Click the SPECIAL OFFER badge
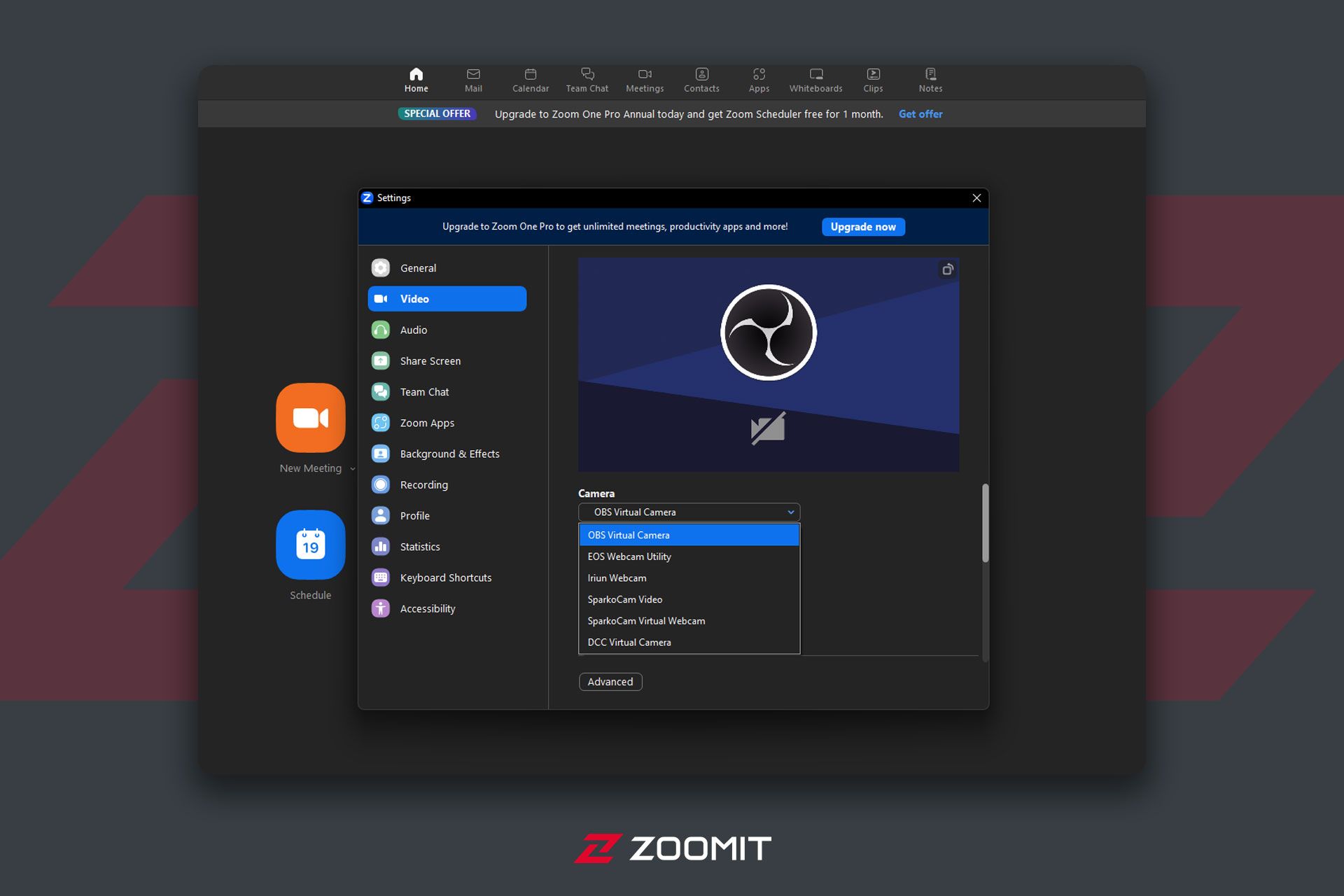 (437, 113)
